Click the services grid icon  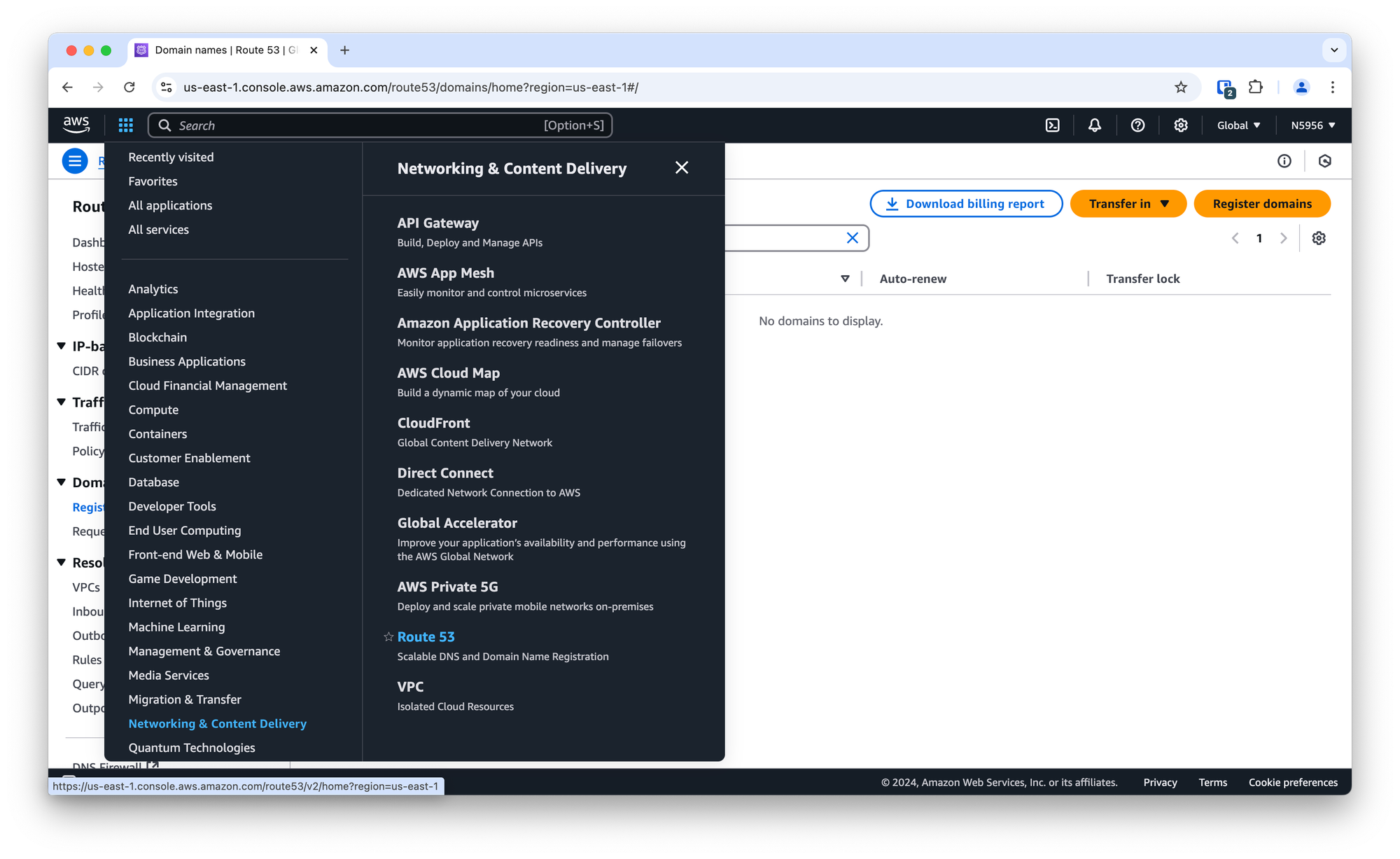pos(125,125)
